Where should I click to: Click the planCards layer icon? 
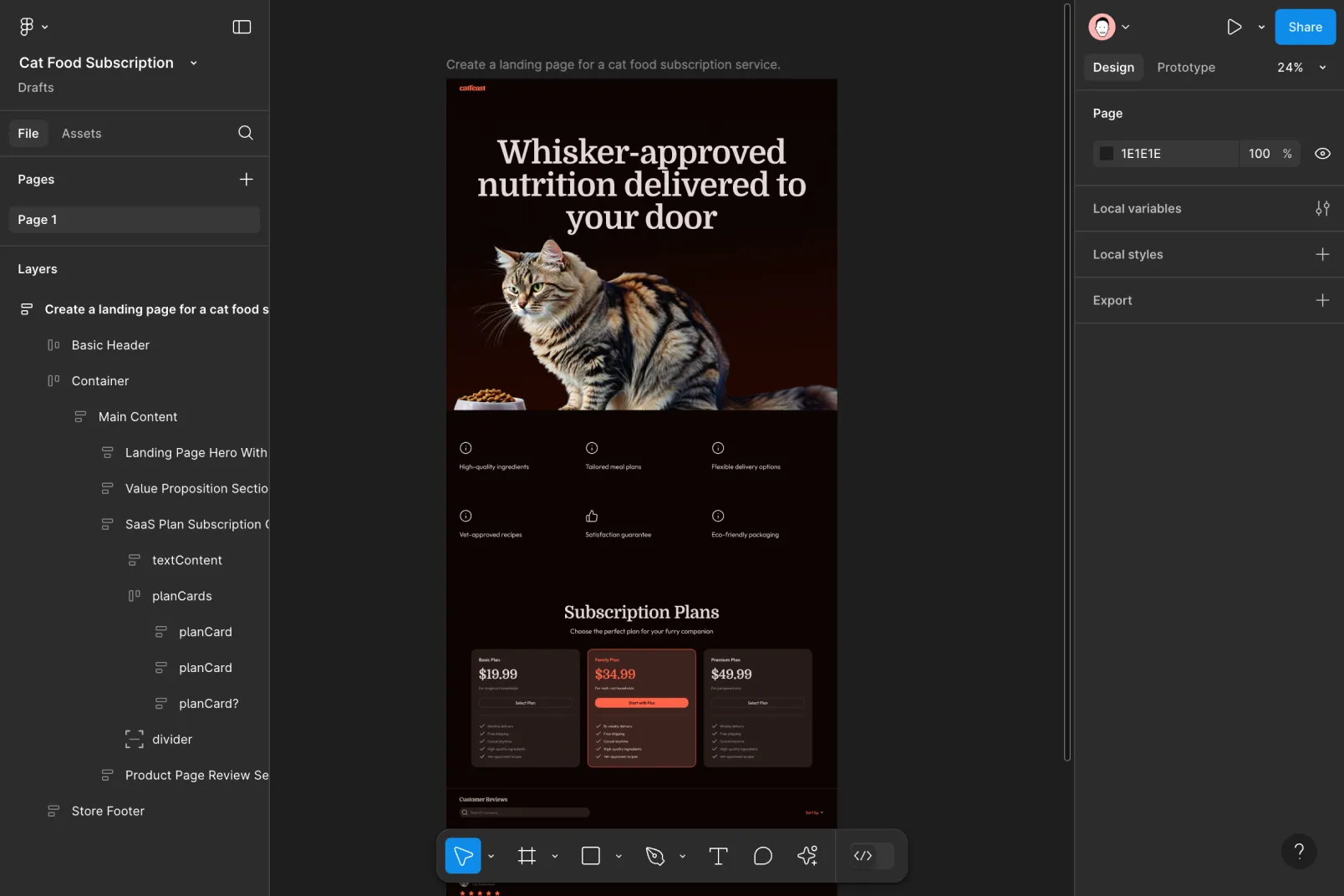(x=134, y=596)
